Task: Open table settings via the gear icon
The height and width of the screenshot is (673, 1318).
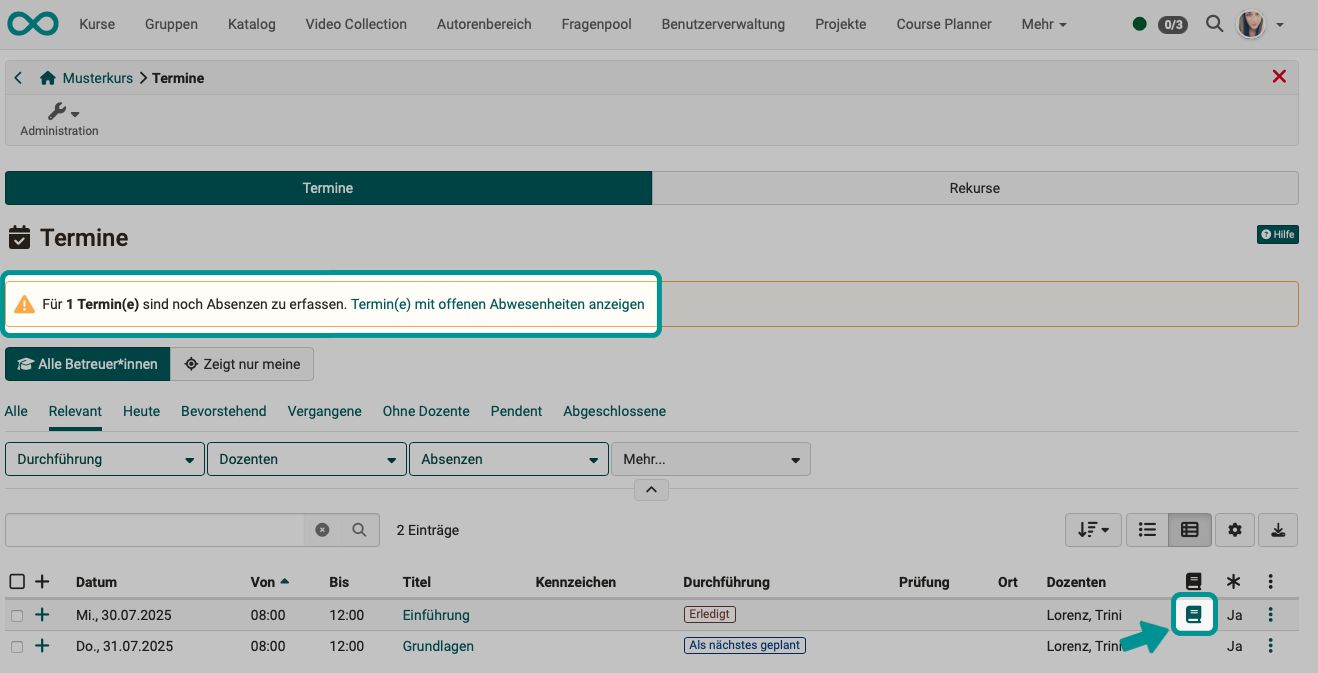Action: [x=1234, y=530]
